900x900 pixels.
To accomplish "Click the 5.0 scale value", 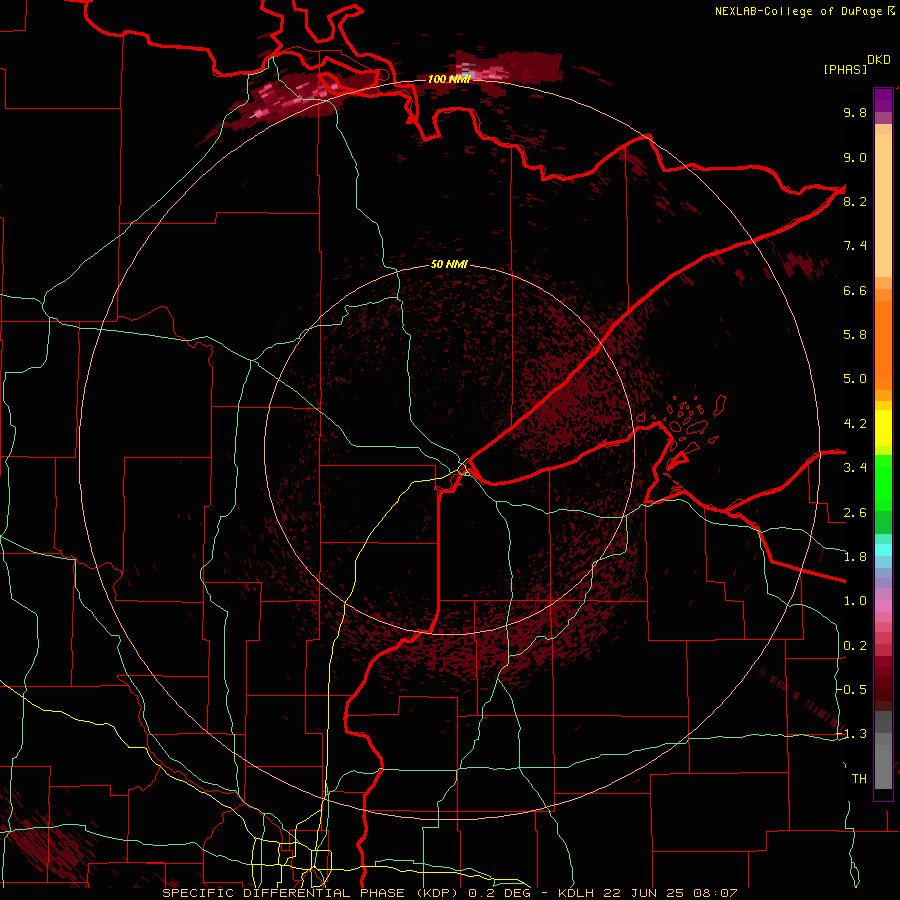I will tap(855, 379).
